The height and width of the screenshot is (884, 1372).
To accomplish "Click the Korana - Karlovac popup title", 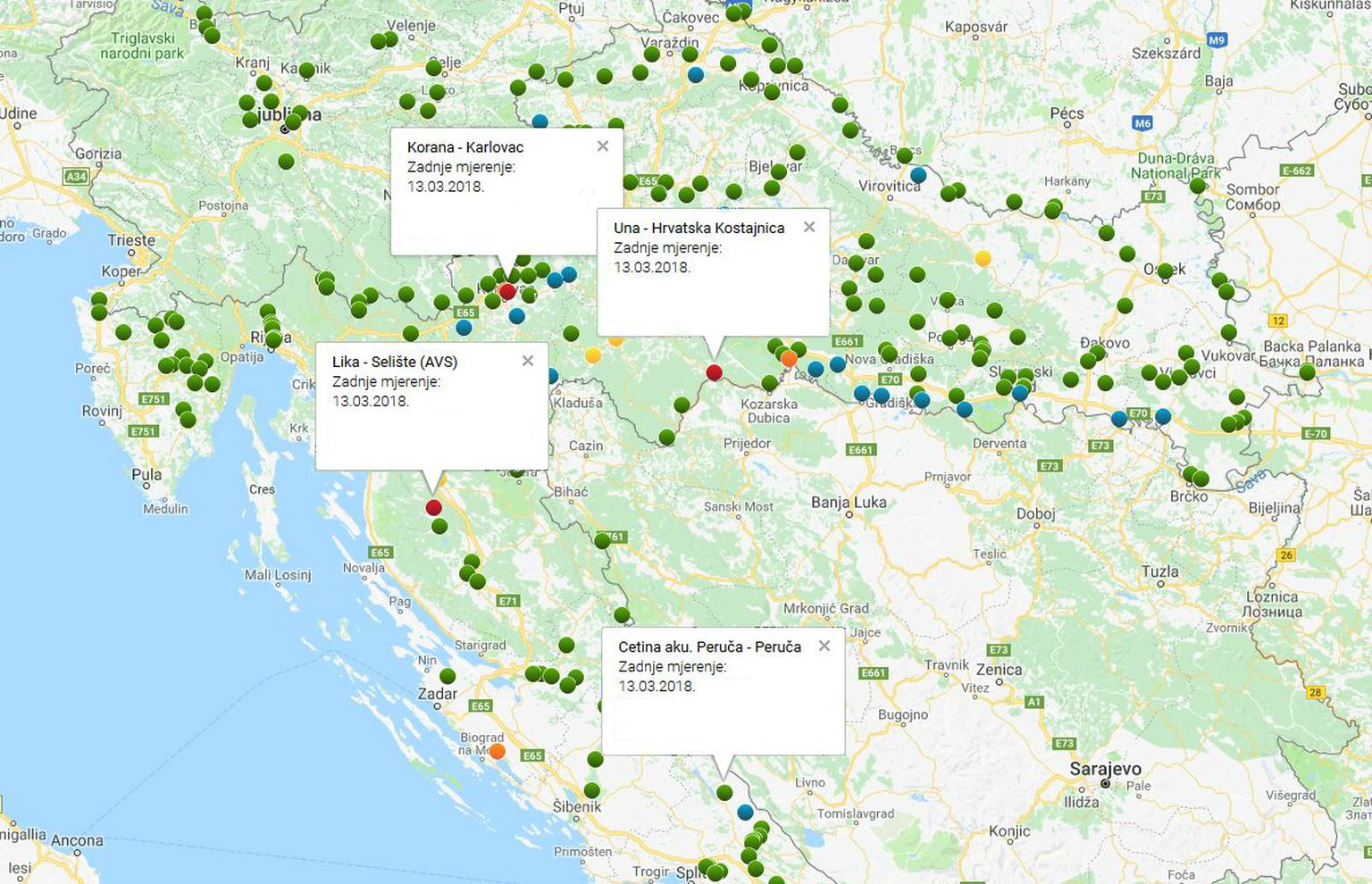I will click(465, 147).
